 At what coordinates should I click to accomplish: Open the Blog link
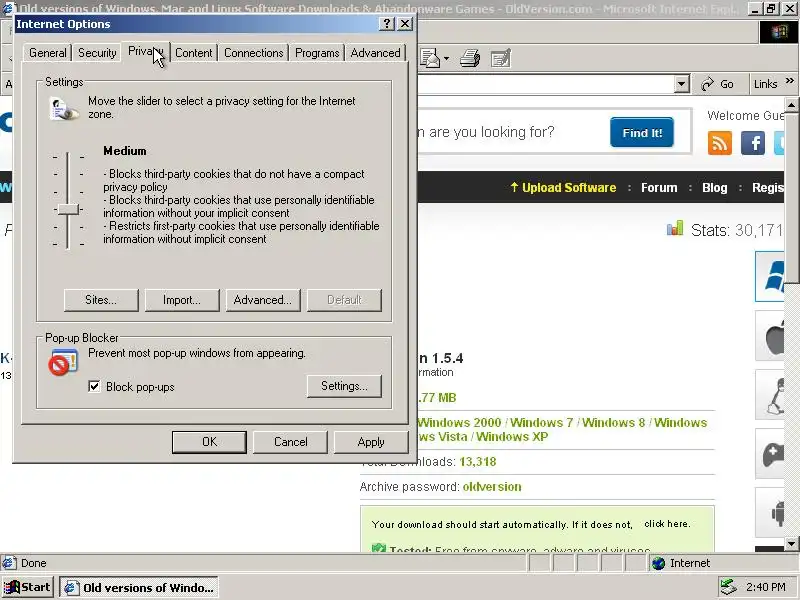pyautogui.click(x=715, y=188)
